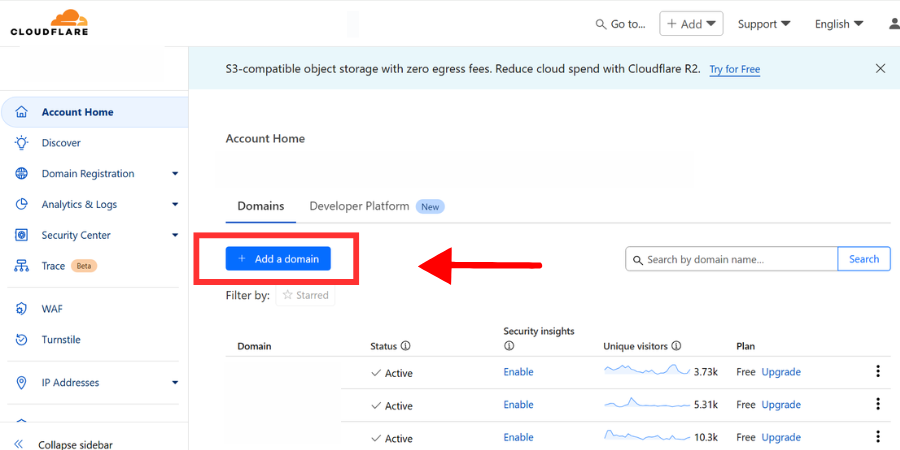Open Account Home via house icon
The height and width of the screenshot is (450, 900).
[x=21, y=112]
